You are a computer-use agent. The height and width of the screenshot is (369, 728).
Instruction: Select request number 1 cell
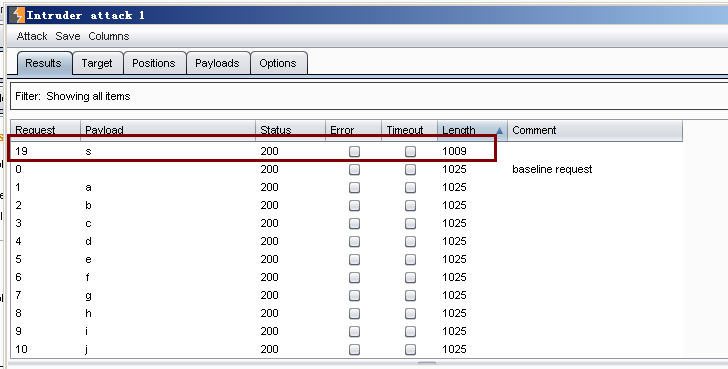(x=18, y=188)
